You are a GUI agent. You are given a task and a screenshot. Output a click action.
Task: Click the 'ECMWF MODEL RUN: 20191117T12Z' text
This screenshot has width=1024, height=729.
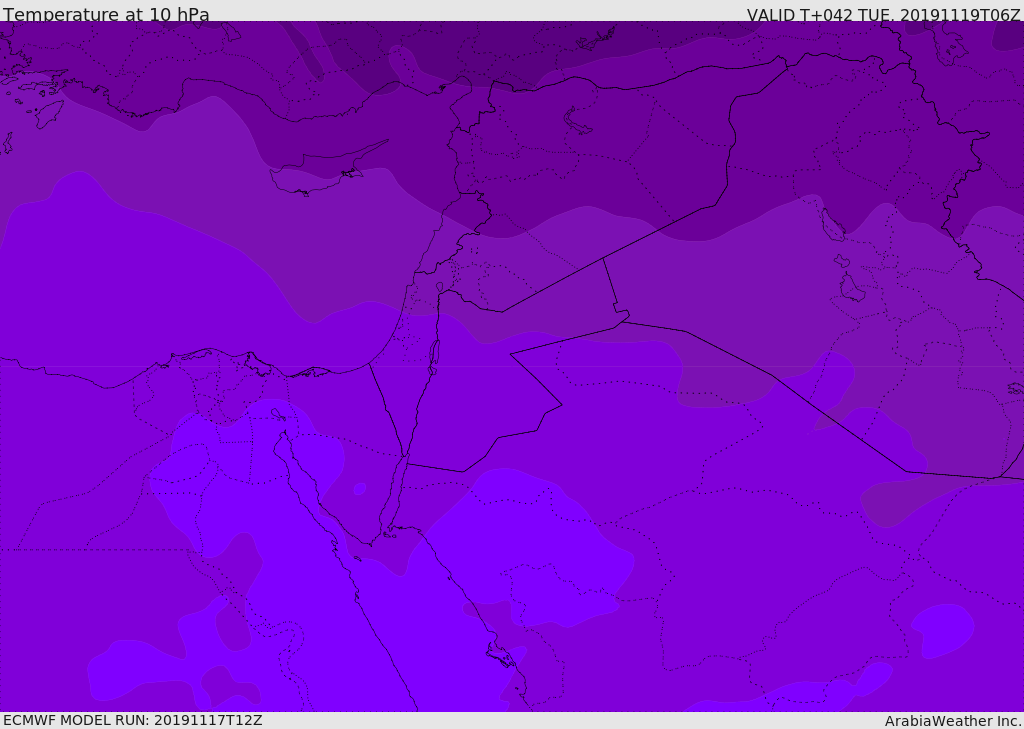pos(133,720)
